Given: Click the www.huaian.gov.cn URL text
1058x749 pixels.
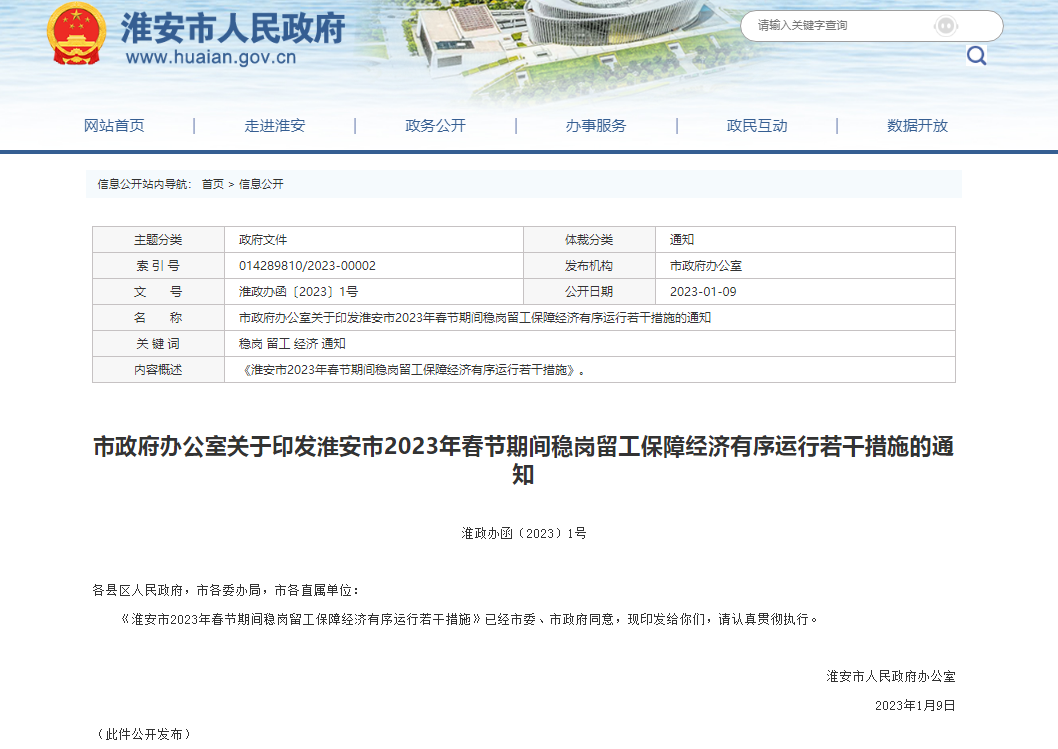Looking at the screenshot, I should [x=211, y=57].
